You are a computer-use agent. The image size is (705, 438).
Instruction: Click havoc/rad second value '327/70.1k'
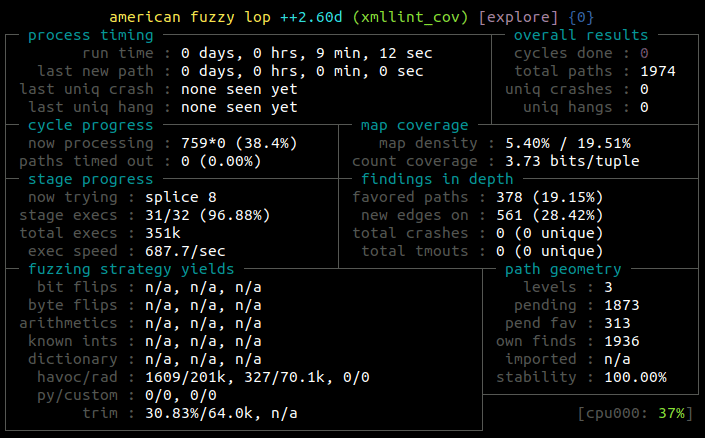coord(284,377)
